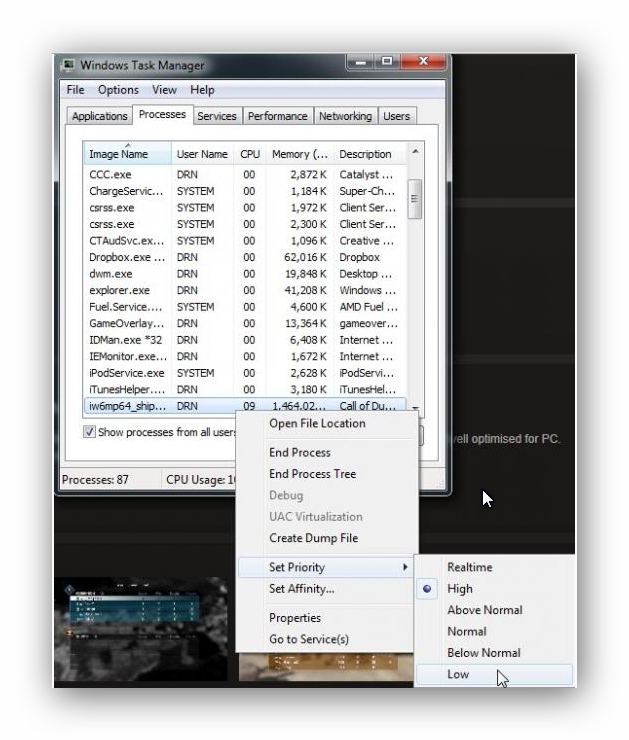
Task: Minimize the Task Manager window
Action: 361,62
